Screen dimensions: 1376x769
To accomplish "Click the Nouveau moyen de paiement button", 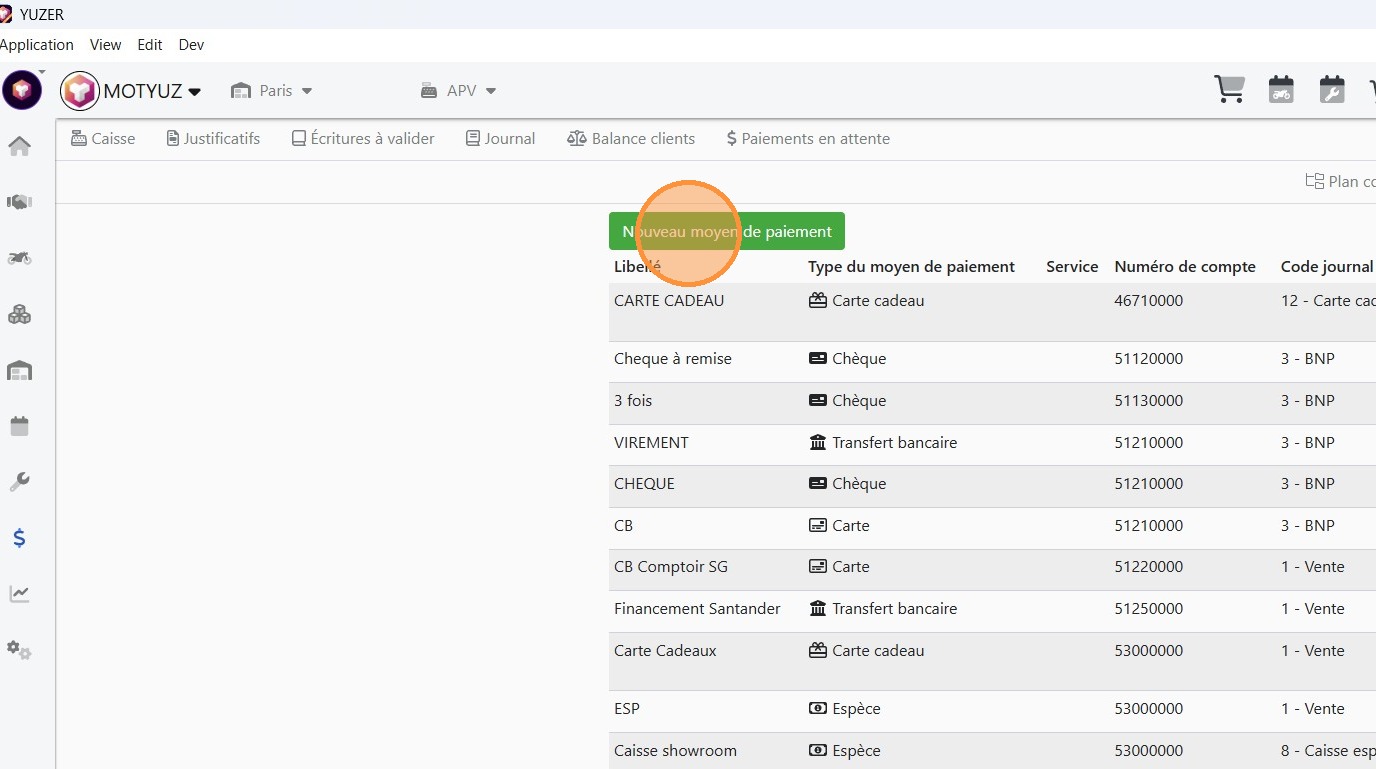I will (x=727, y=231).
